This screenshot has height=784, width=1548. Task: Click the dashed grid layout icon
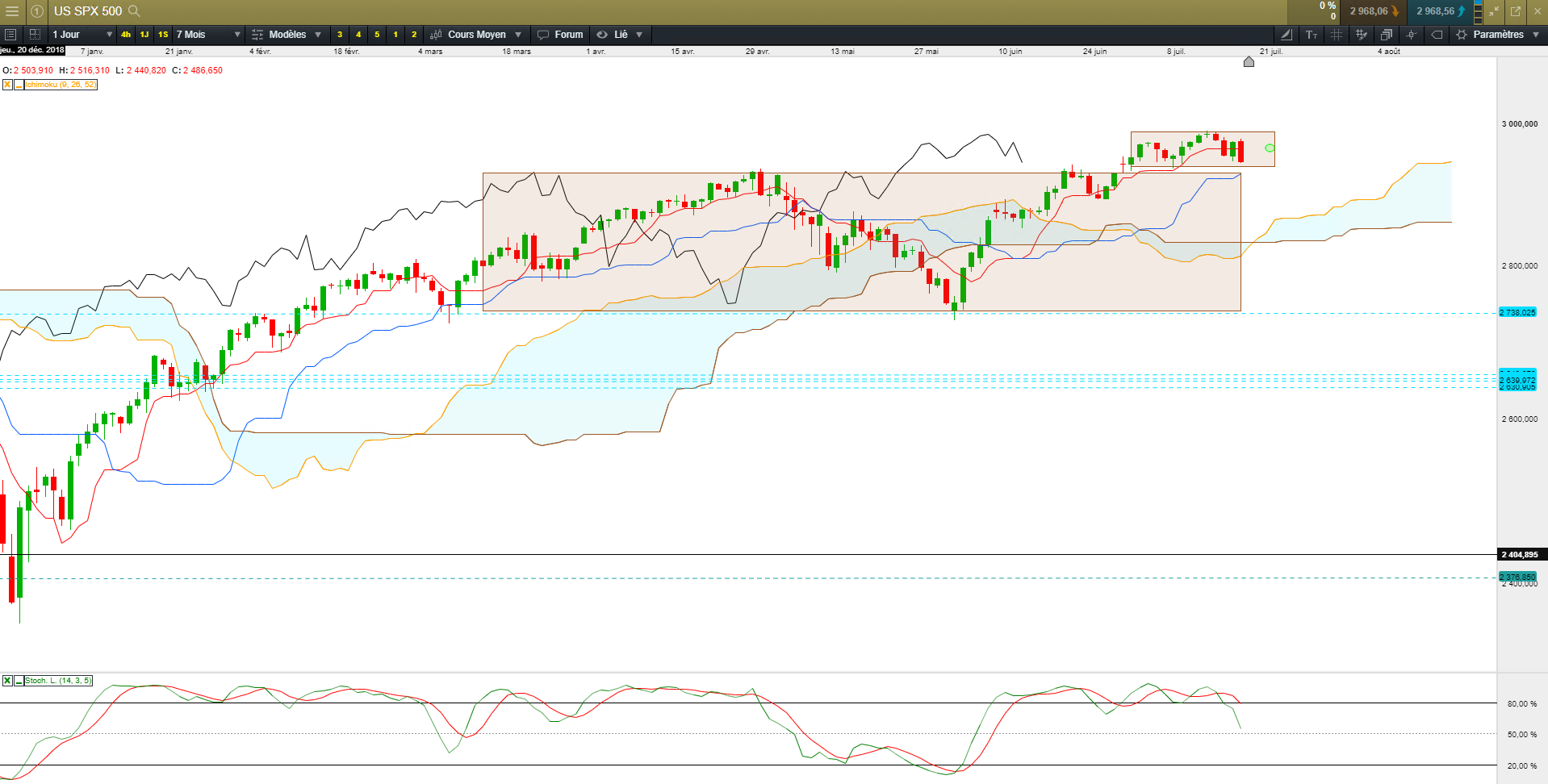[x=35, y=35]
